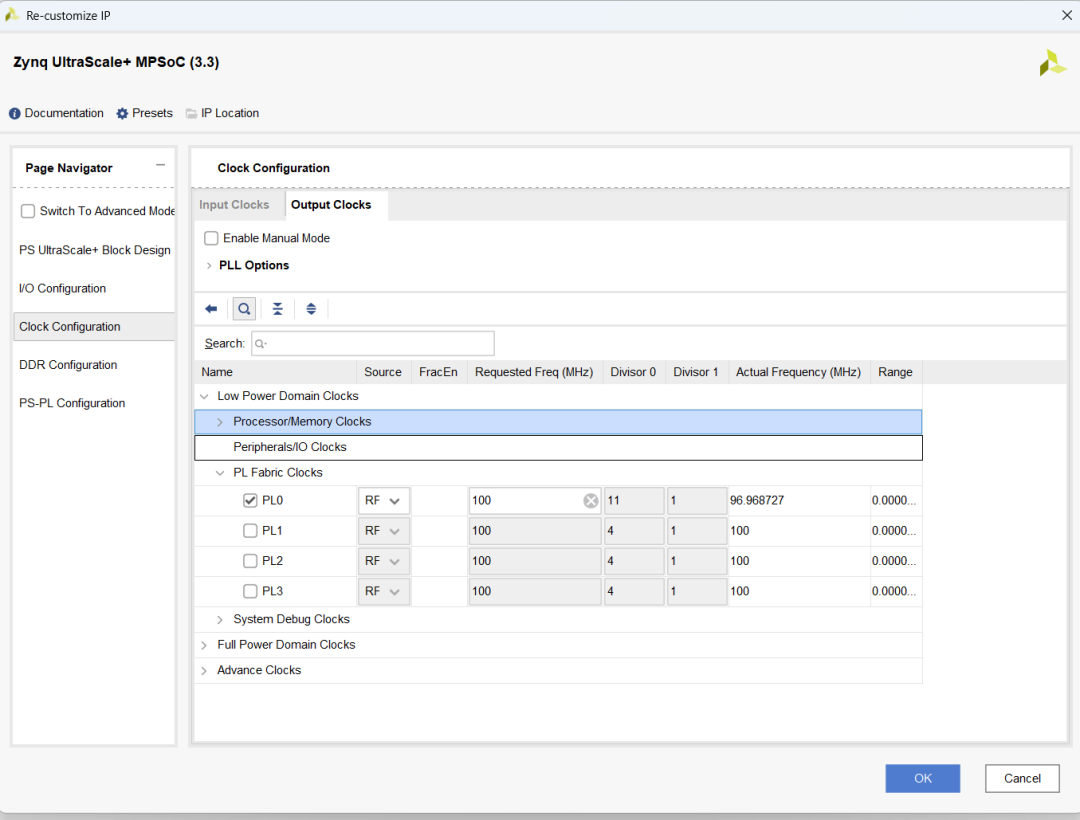Clear the PL0 requested frequency field
This screenshot has height=820, width=1080.
591,501
